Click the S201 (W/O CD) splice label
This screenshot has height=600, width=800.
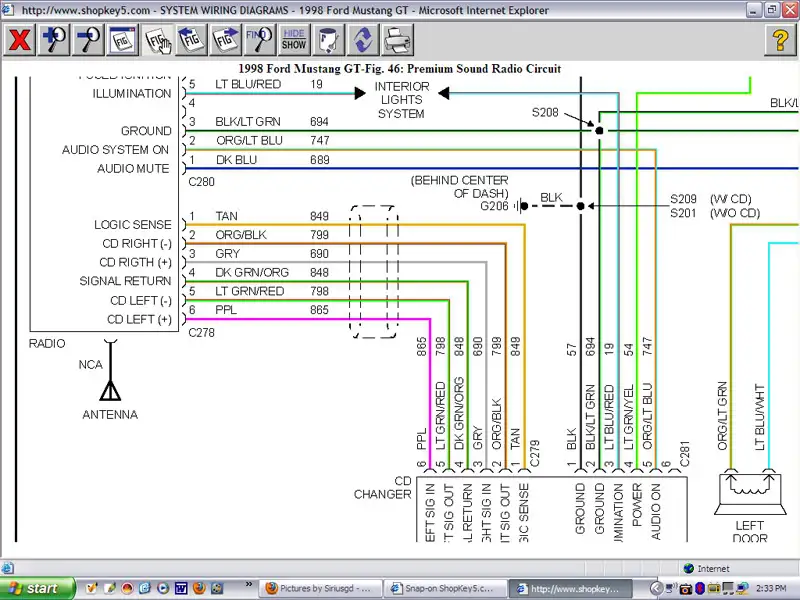[715, 213]
